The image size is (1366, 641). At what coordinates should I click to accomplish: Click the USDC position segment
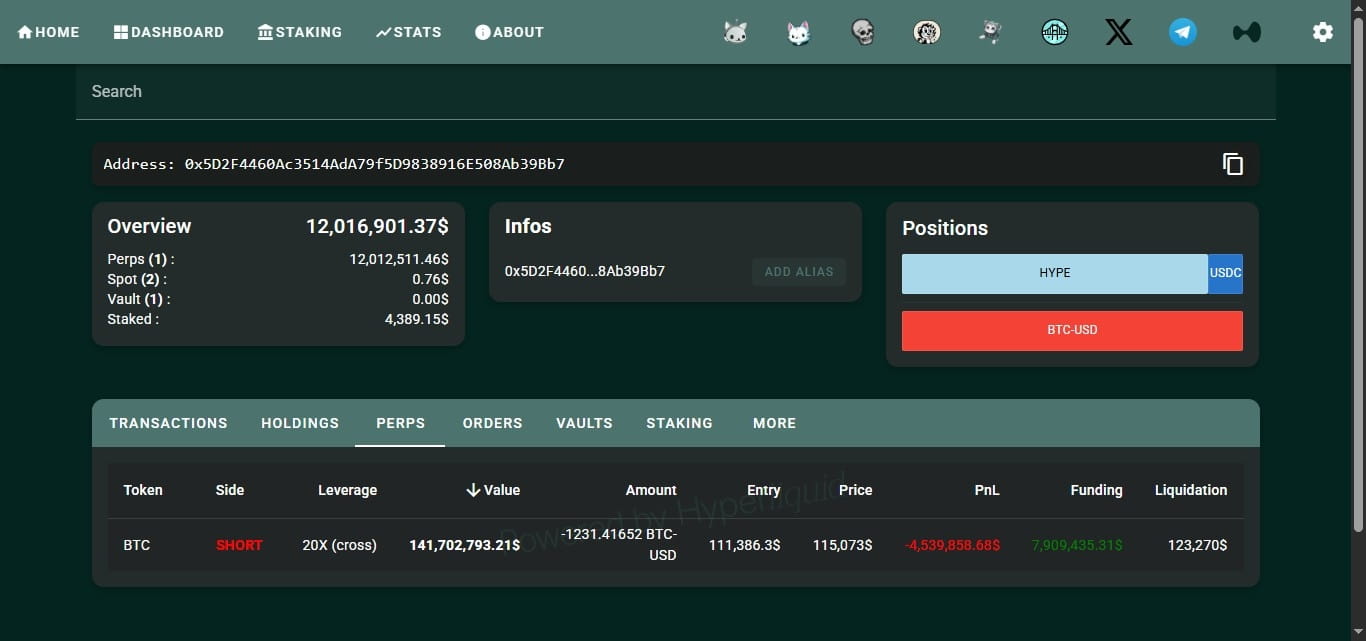[1225, 273]
